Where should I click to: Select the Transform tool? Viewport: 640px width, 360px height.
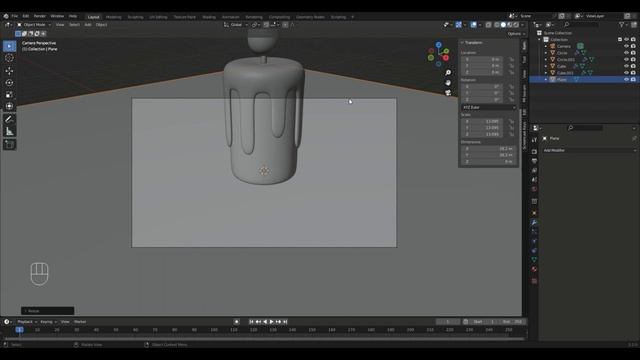point(9,107)
